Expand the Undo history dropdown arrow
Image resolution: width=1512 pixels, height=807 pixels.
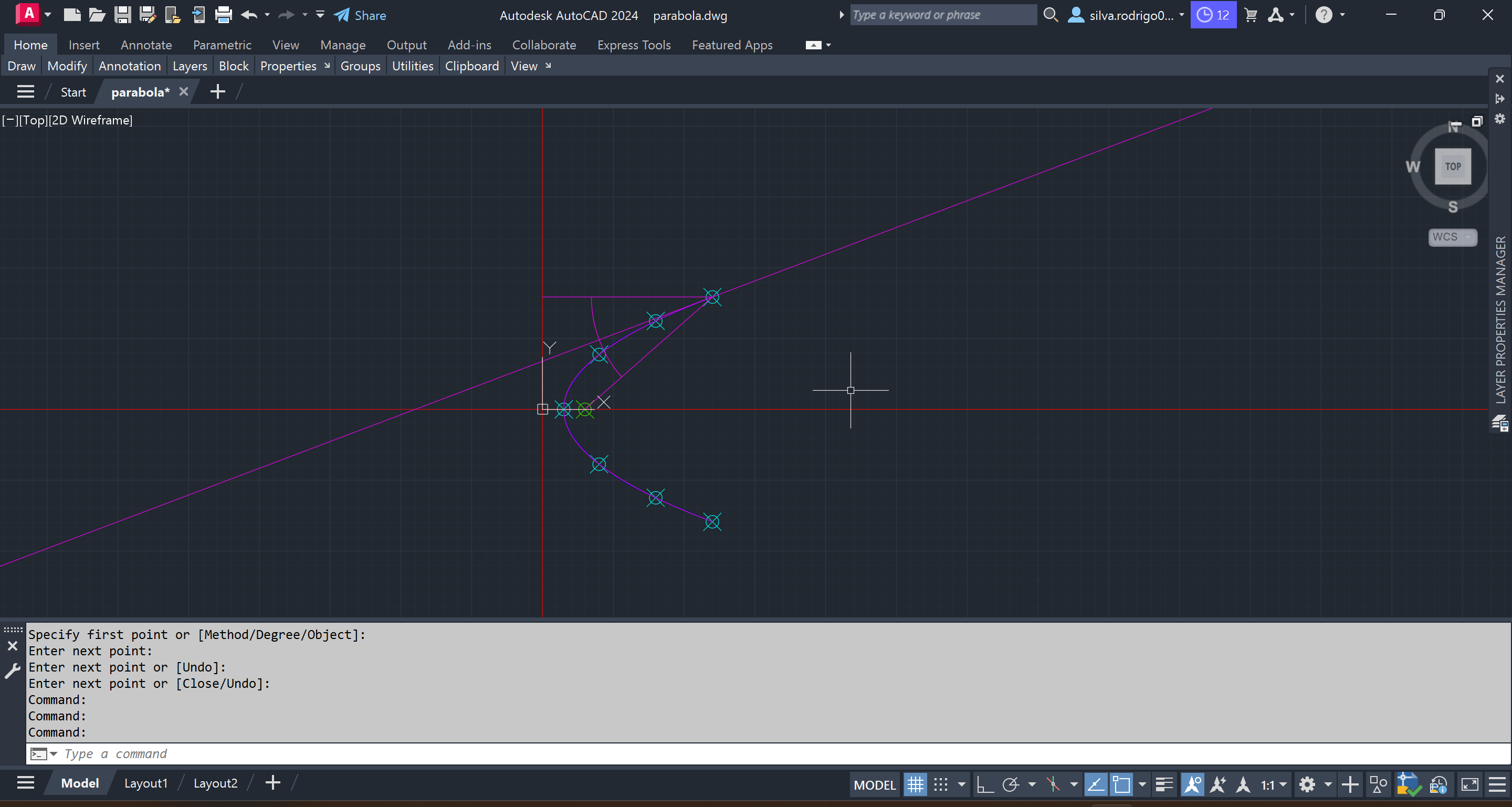click(x=267, y=15)
